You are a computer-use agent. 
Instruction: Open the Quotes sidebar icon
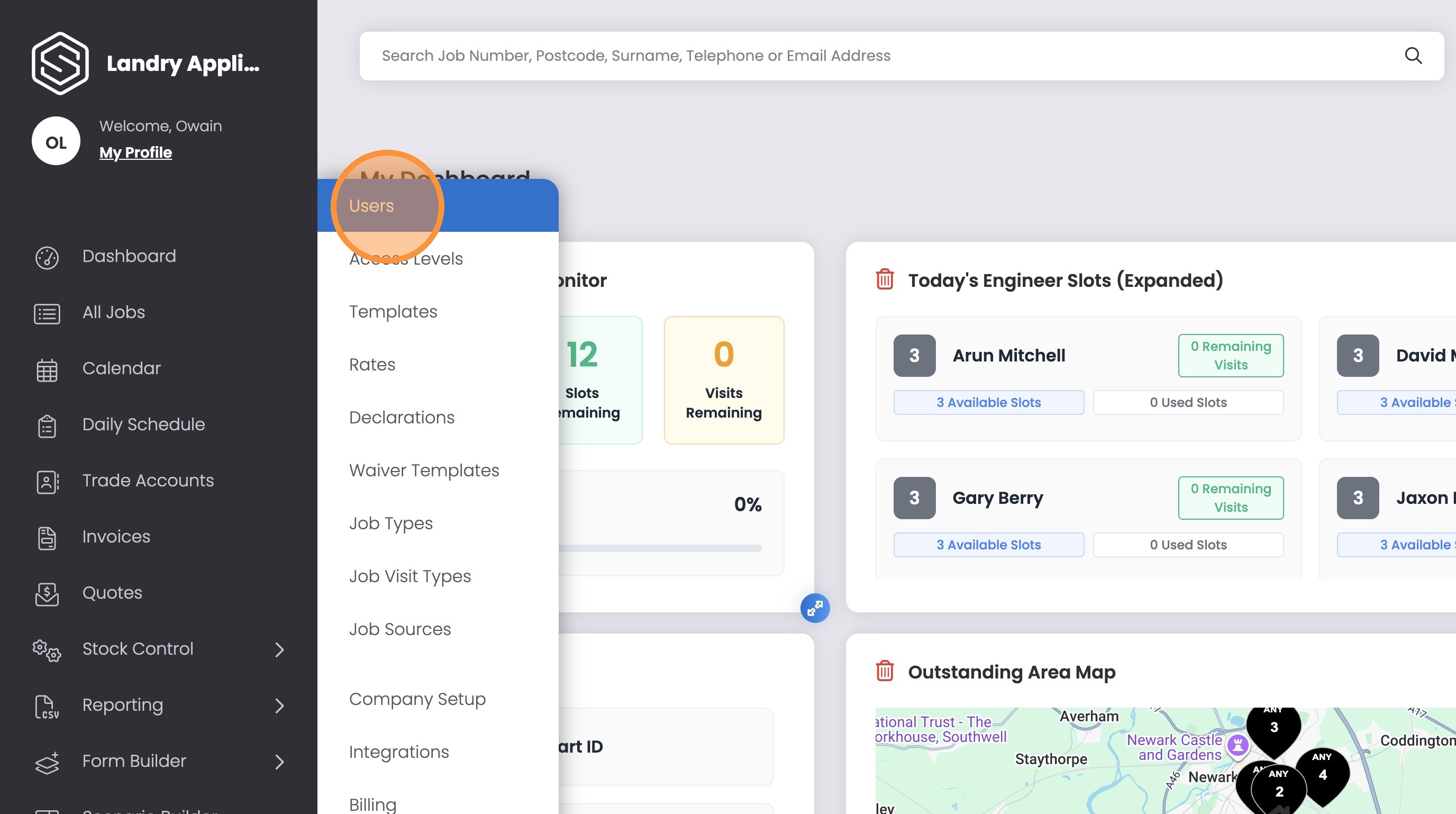pyautogui.click(x=47, y=593)
